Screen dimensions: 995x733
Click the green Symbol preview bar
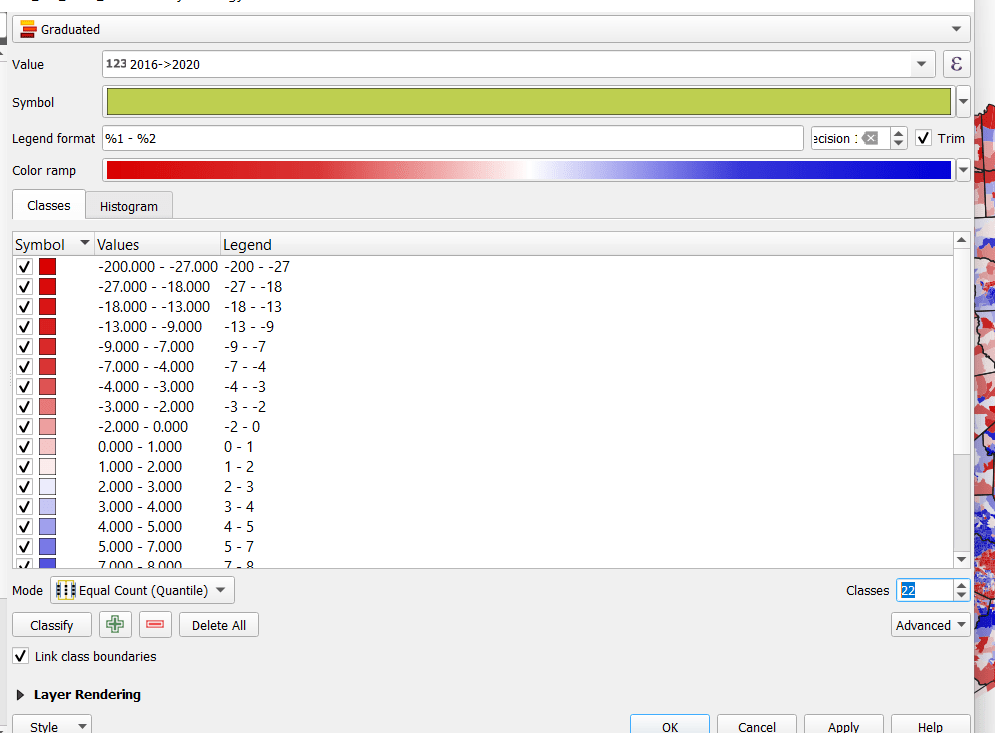pos(527,101)
